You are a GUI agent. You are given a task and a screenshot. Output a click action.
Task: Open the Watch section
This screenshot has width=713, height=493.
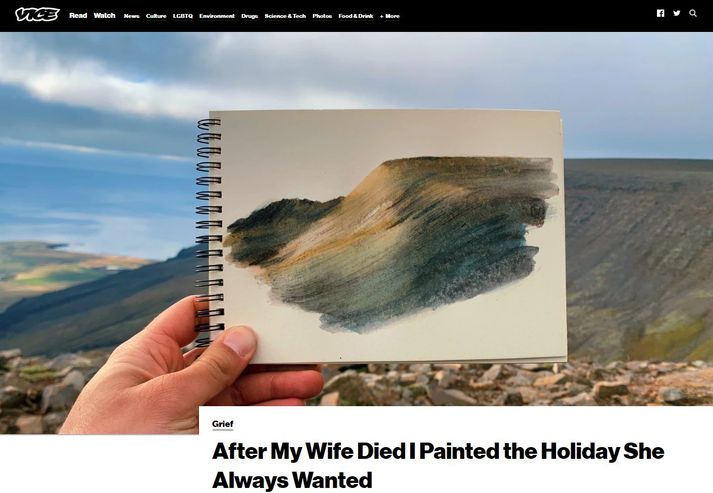click(x=104, y=15)
